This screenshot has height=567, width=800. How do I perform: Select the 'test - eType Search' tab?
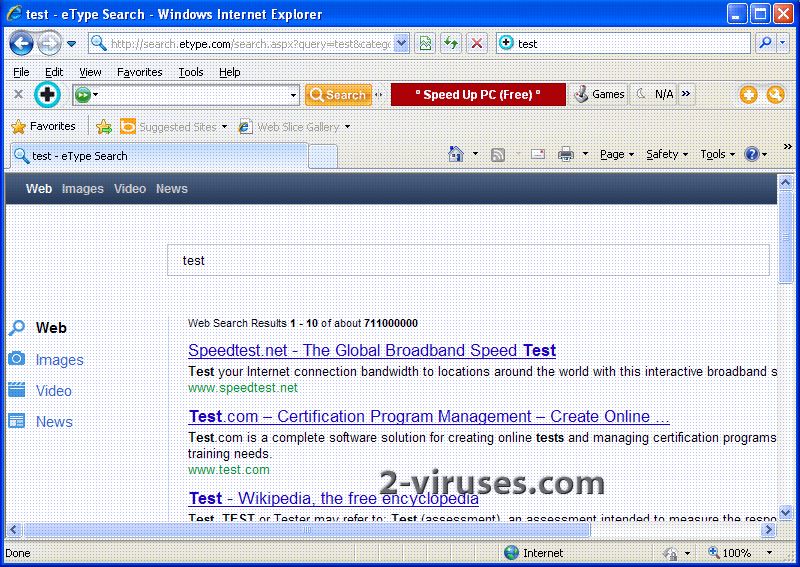point(159,156)
